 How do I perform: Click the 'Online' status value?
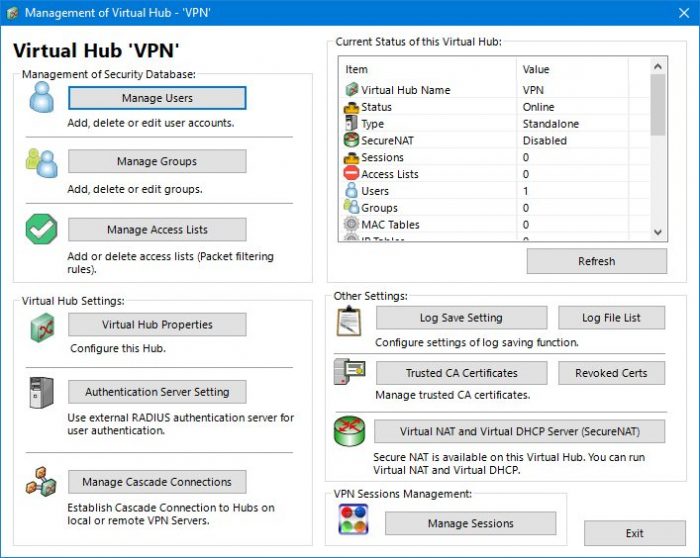(538, 107)
